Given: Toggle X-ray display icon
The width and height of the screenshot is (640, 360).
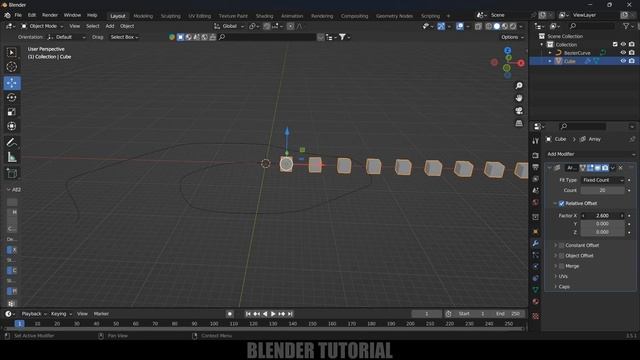Looking at the screenshot, I should (x=478, y=26).
